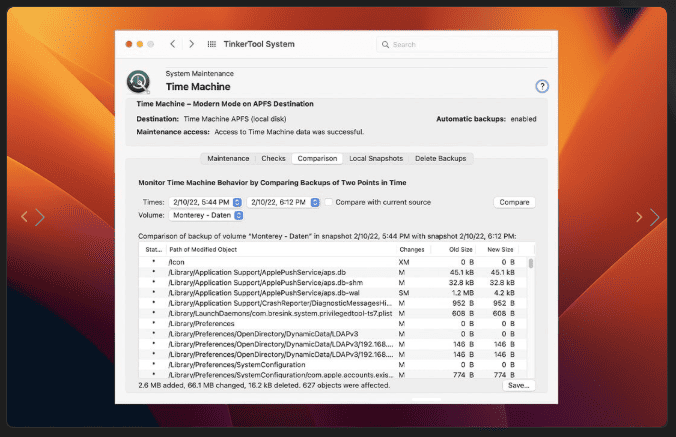Screen dimensions: 676x437
Task: Select the OpenDirectory/DynamicData/LDAPv3 row
Action: [x=333, y=334]
